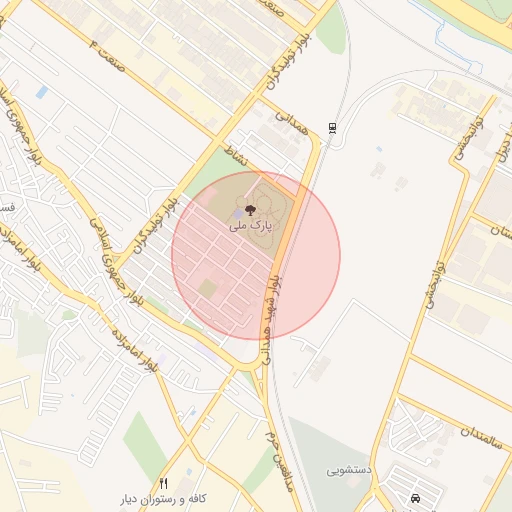The image size is (512, 512).
Task: Select the pink building at the park's corner
Action: coord(209,196)
